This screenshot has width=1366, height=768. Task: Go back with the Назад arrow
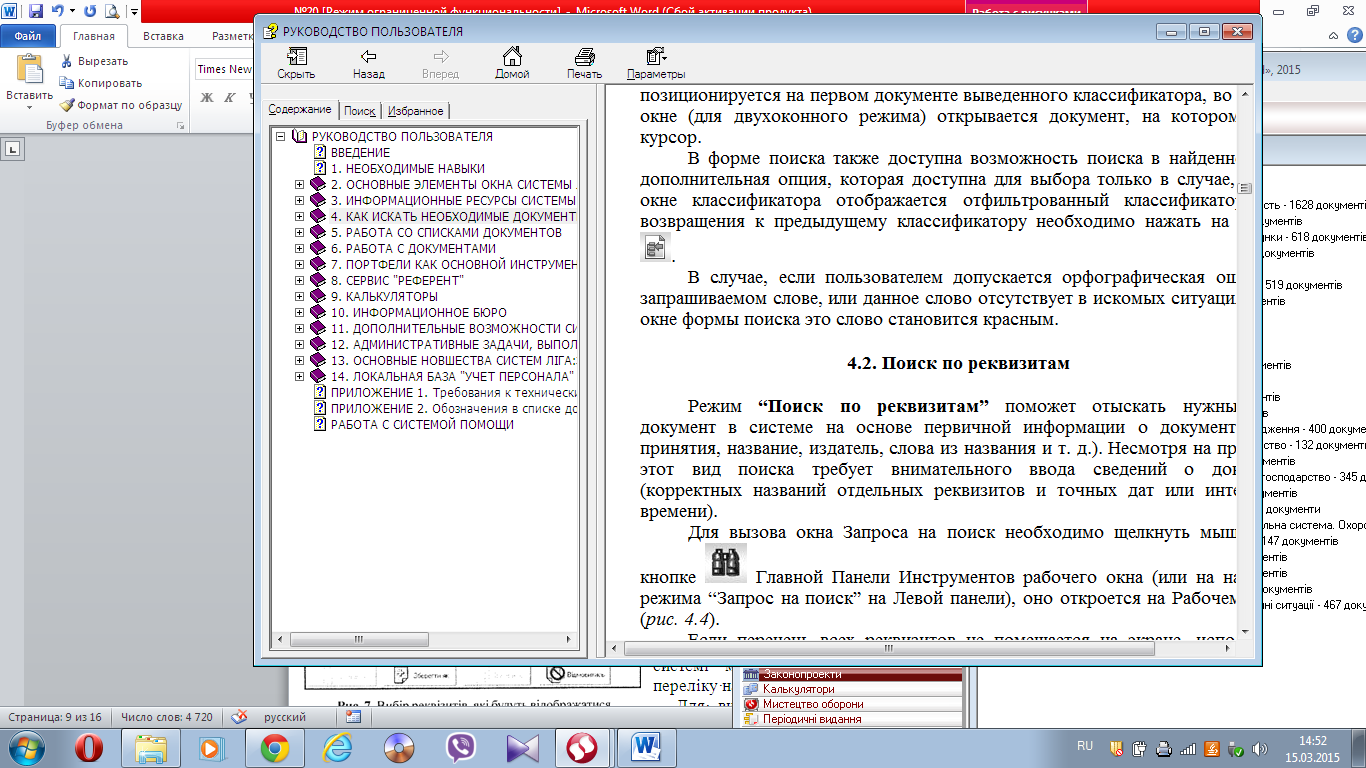[x=368, y=63]
